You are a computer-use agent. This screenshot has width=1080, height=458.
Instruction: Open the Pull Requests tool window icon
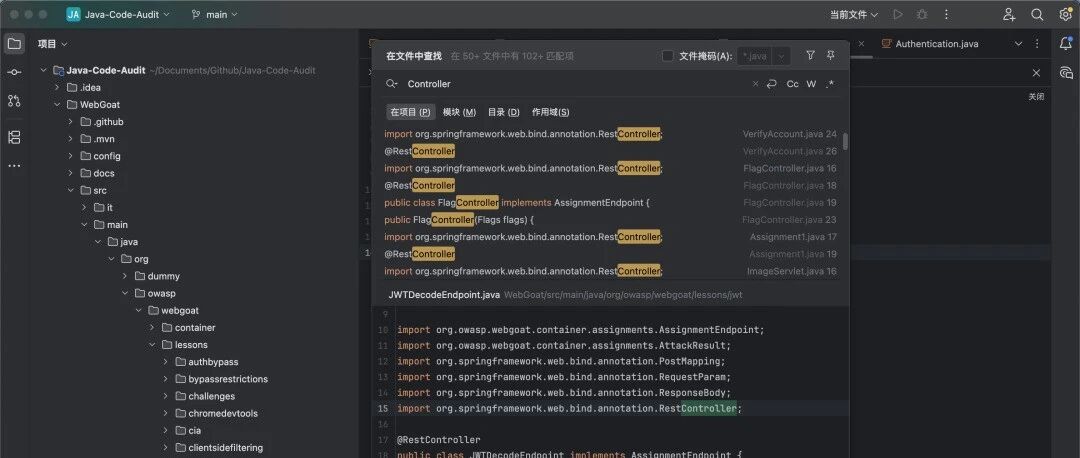pos(14,101)
